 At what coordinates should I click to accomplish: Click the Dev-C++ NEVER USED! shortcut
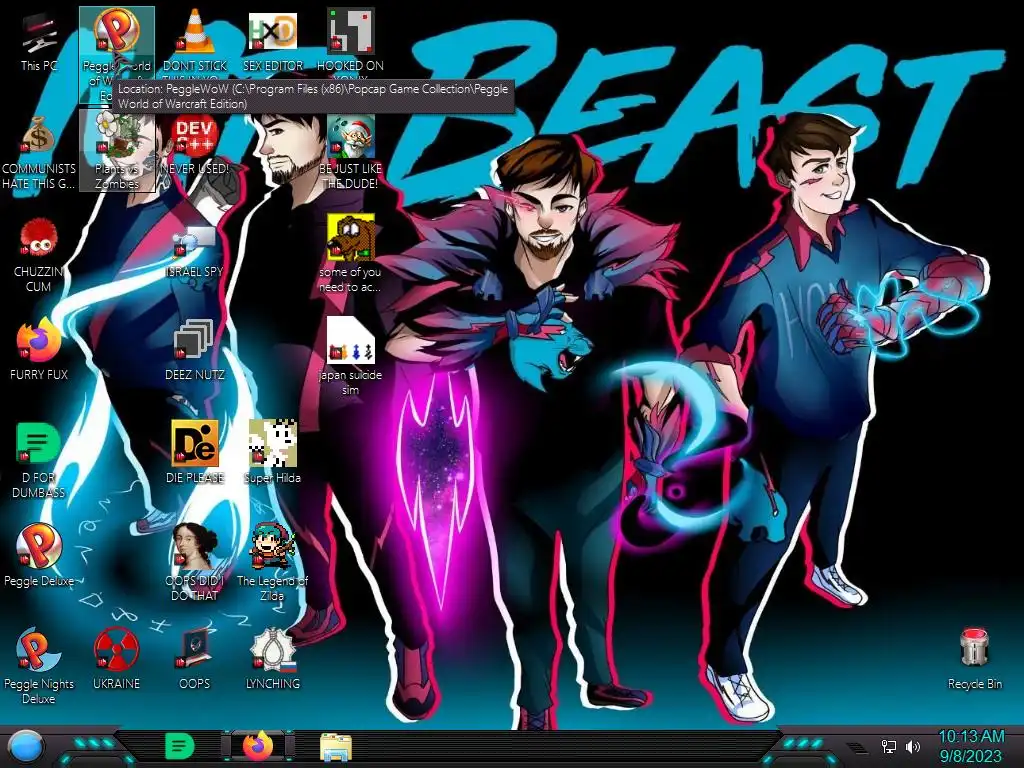[195, 136]
